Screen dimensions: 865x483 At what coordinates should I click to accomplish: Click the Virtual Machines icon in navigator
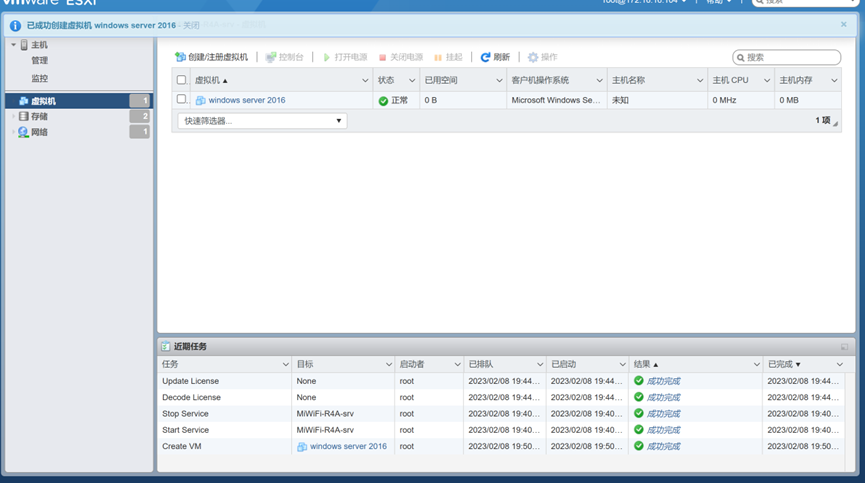click(x=23, y=101)
